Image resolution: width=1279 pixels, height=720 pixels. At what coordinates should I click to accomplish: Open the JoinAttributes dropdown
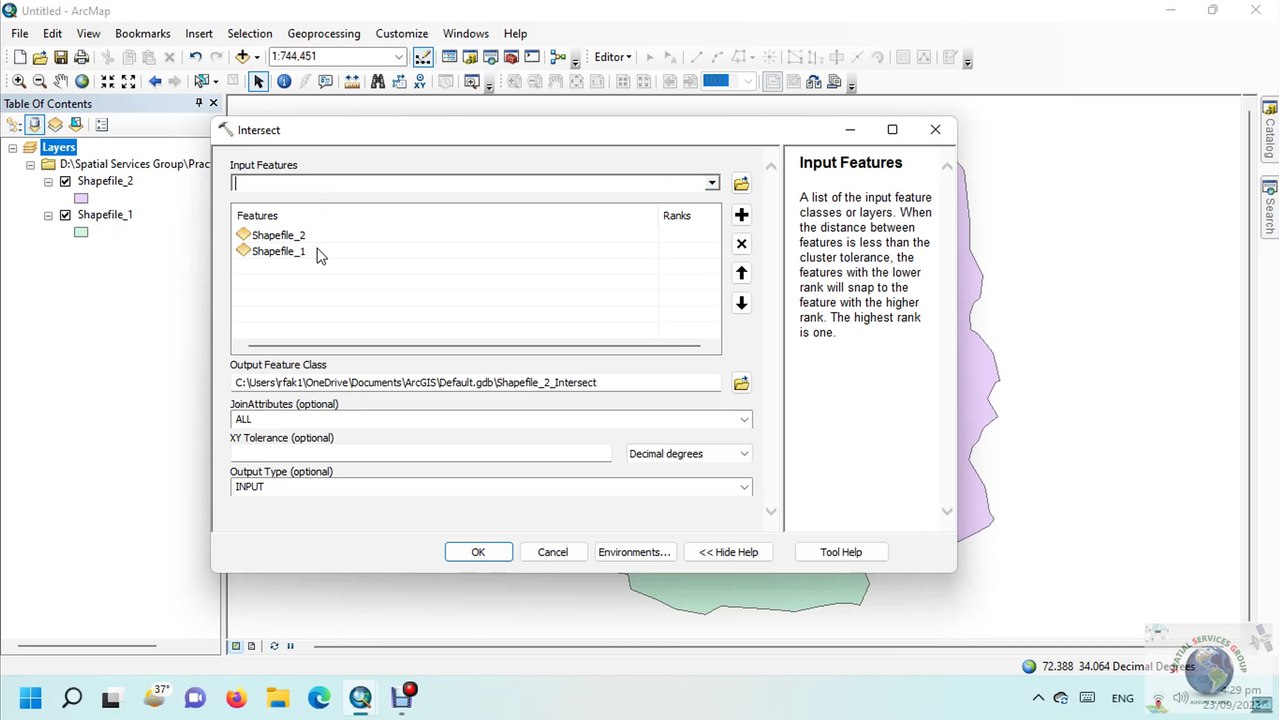pos(744,420)
